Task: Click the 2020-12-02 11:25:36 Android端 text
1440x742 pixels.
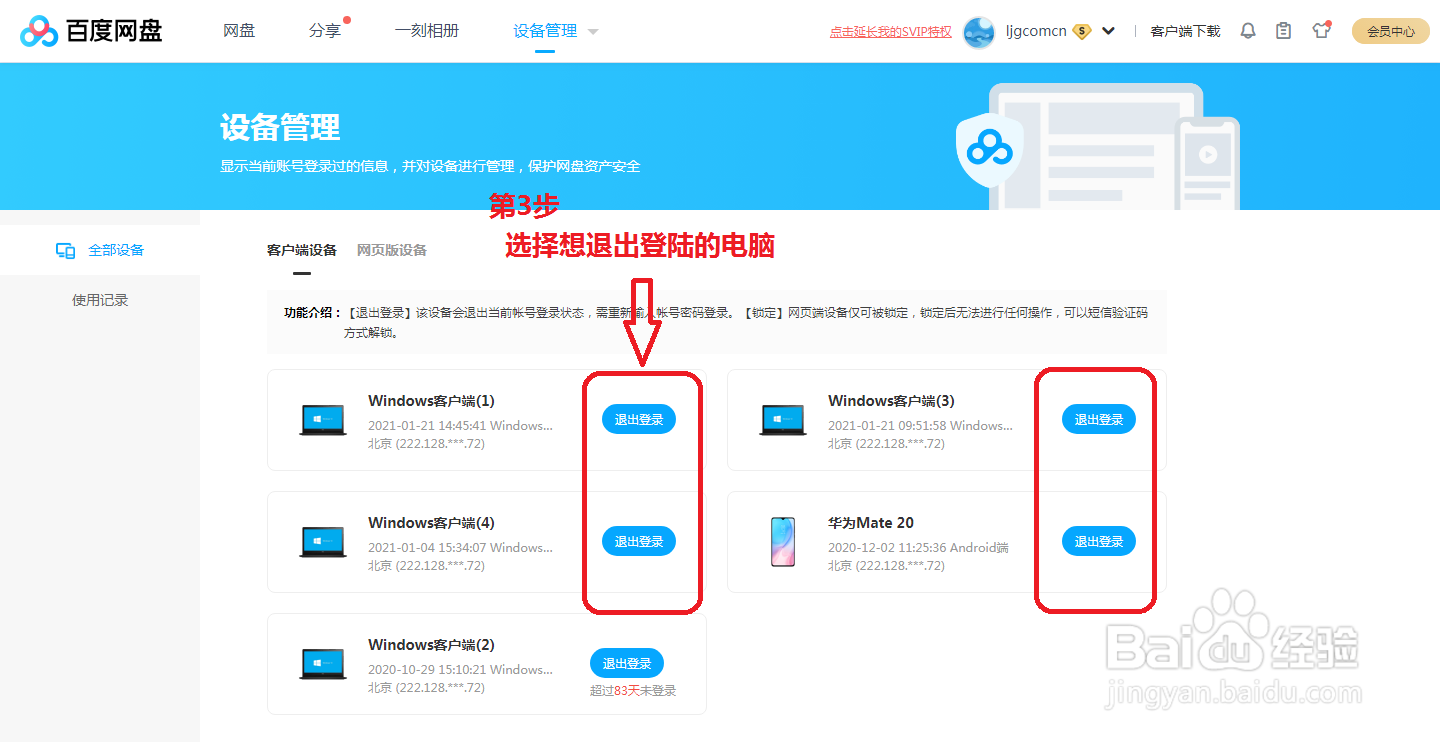Action: pos(918,548)
